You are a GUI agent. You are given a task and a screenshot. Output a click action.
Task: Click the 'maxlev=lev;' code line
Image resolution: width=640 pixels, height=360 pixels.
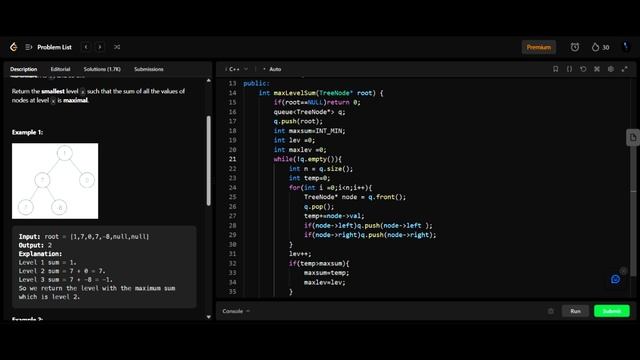(324, 282)
